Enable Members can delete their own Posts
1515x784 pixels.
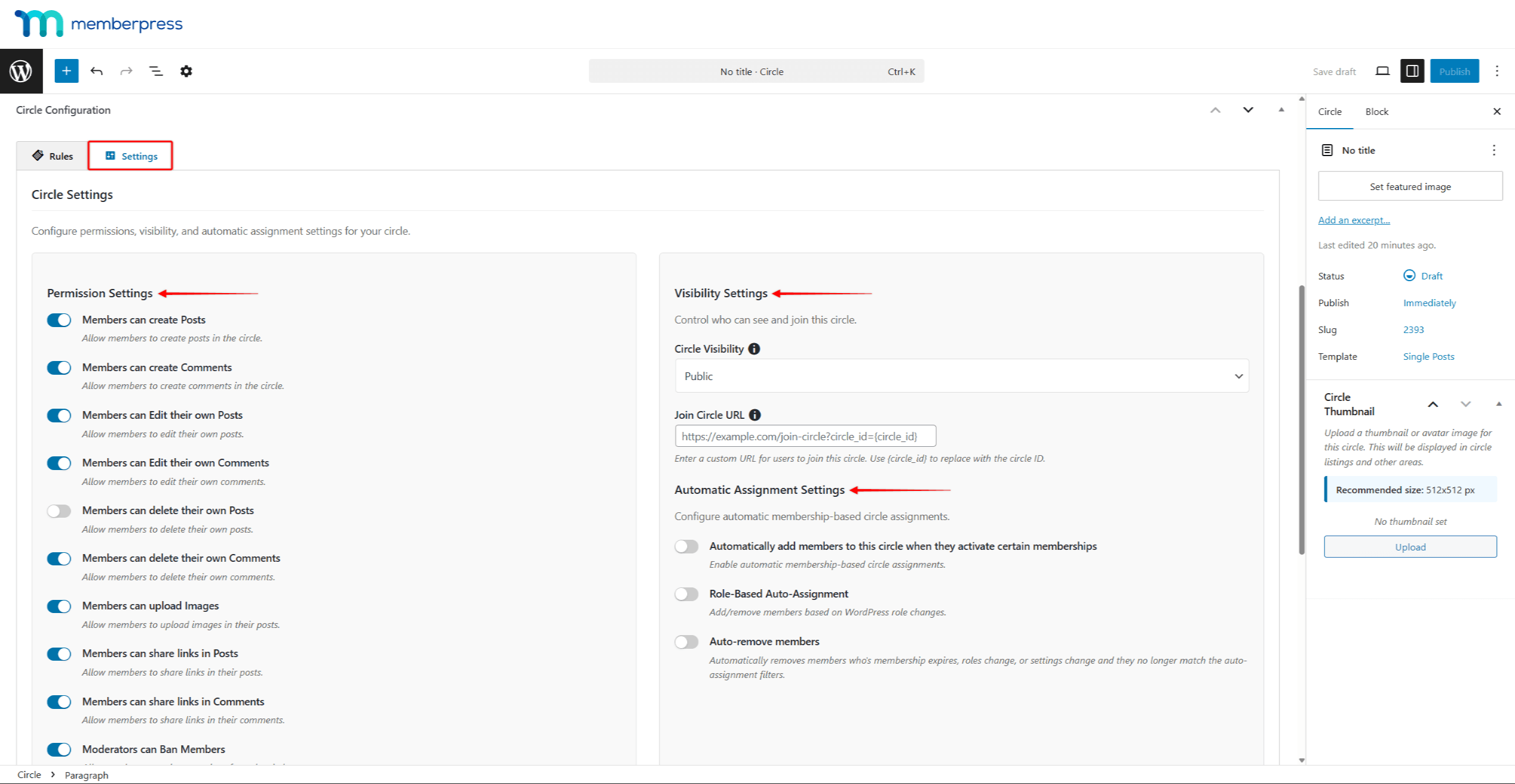coord(59,511)
